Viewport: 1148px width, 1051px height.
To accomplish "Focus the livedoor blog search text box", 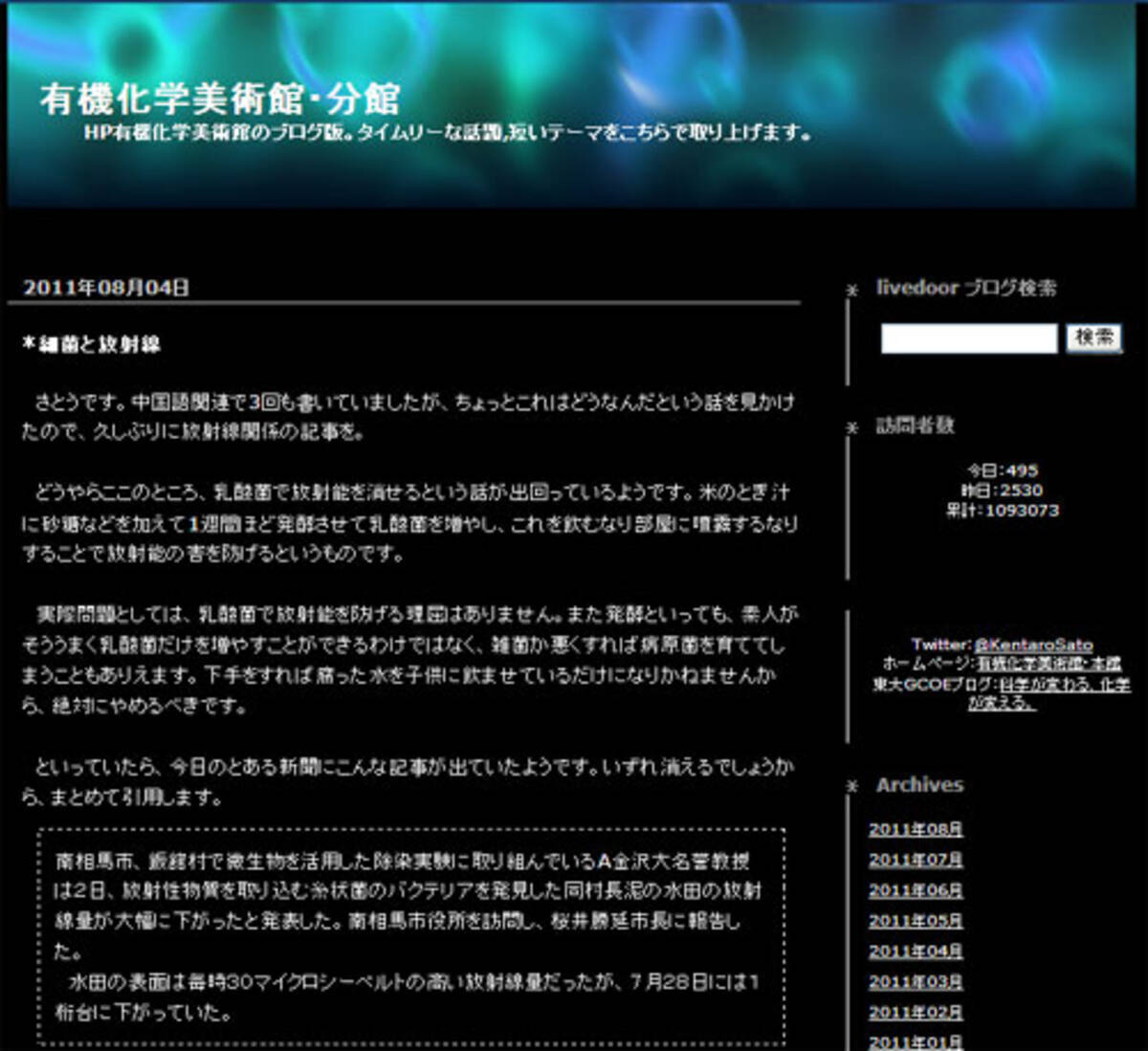I will [x=968, y=339].
